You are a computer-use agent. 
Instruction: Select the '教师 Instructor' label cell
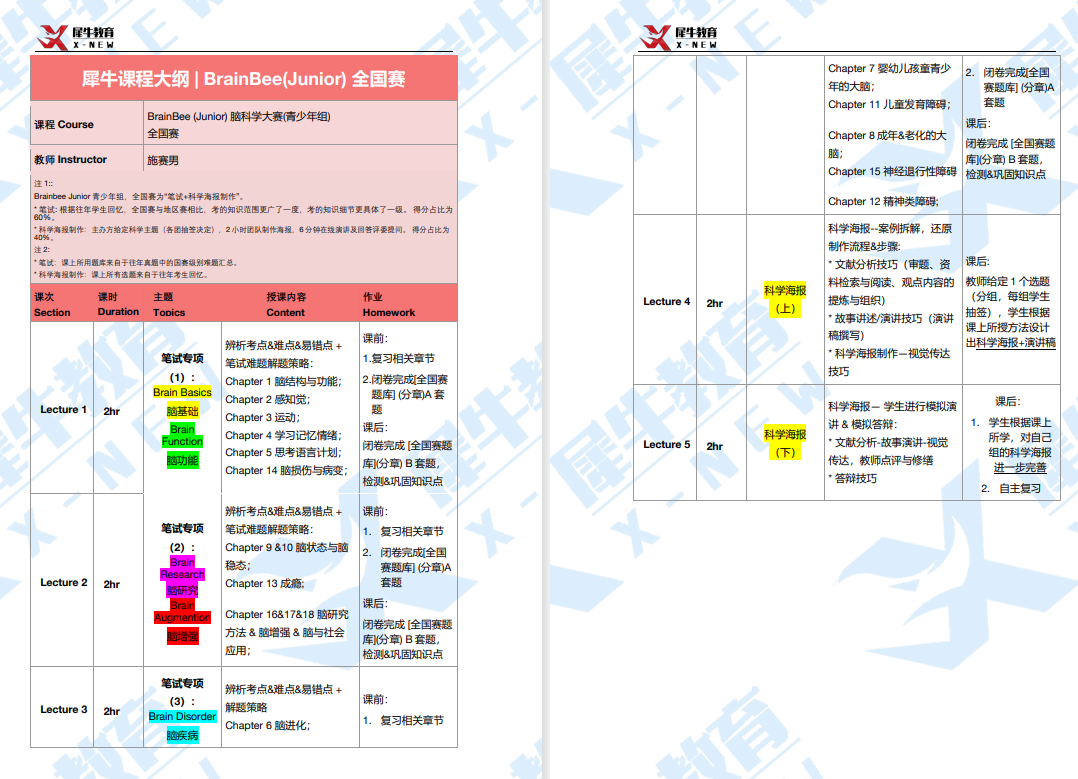pos(87,160)
